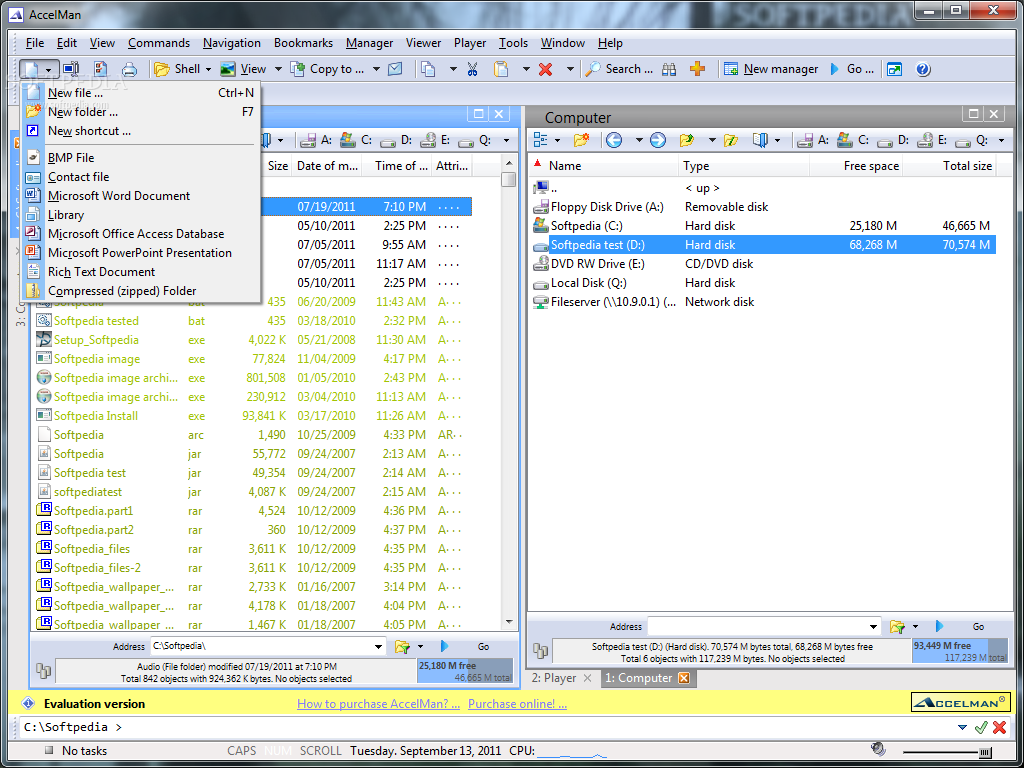Click the Copy to clipboard icon
Viewport: 1024px width, 768px height.
(428, 69)
